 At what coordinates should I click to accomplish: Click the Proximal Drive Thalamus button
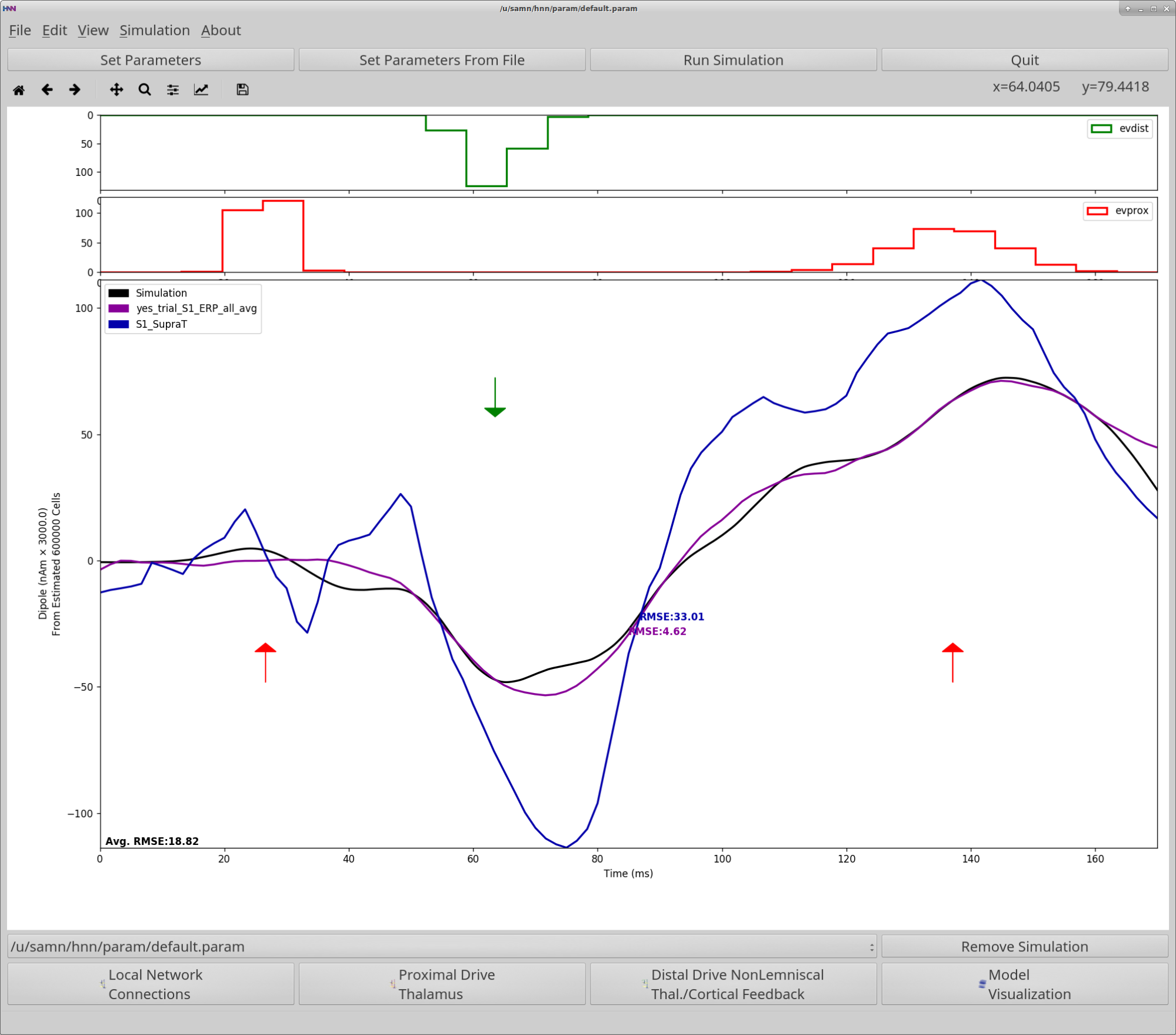click(x=442, y=984)
